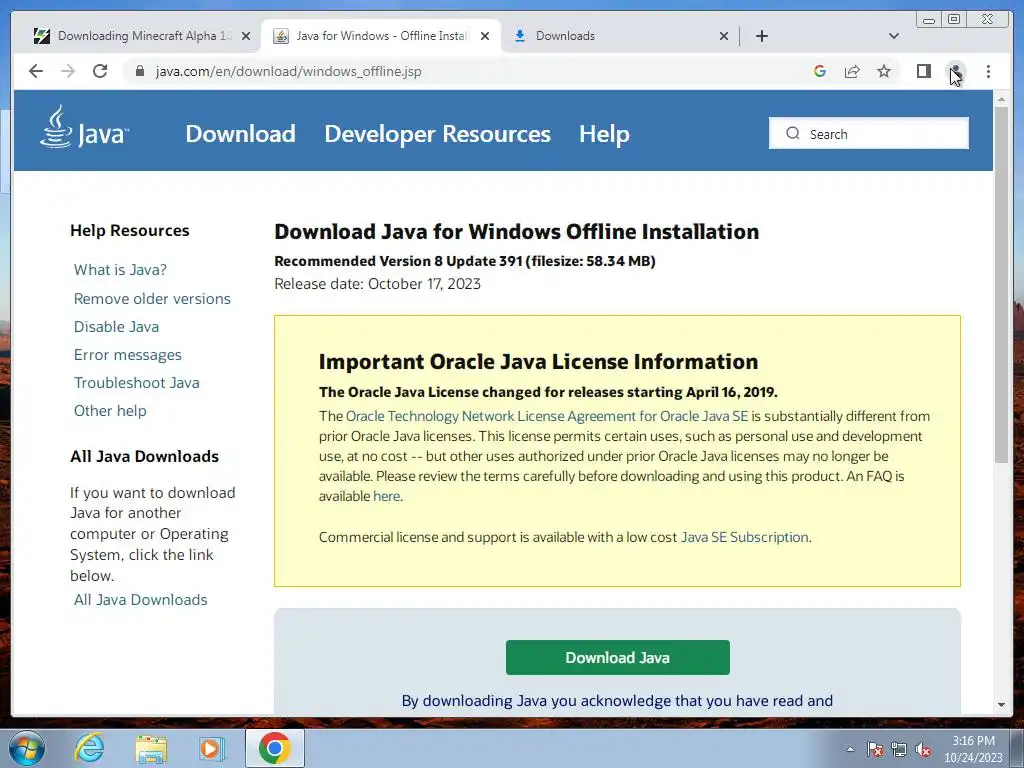
Task: Click the page scrollbar thumb
Action: [1001, 284]
